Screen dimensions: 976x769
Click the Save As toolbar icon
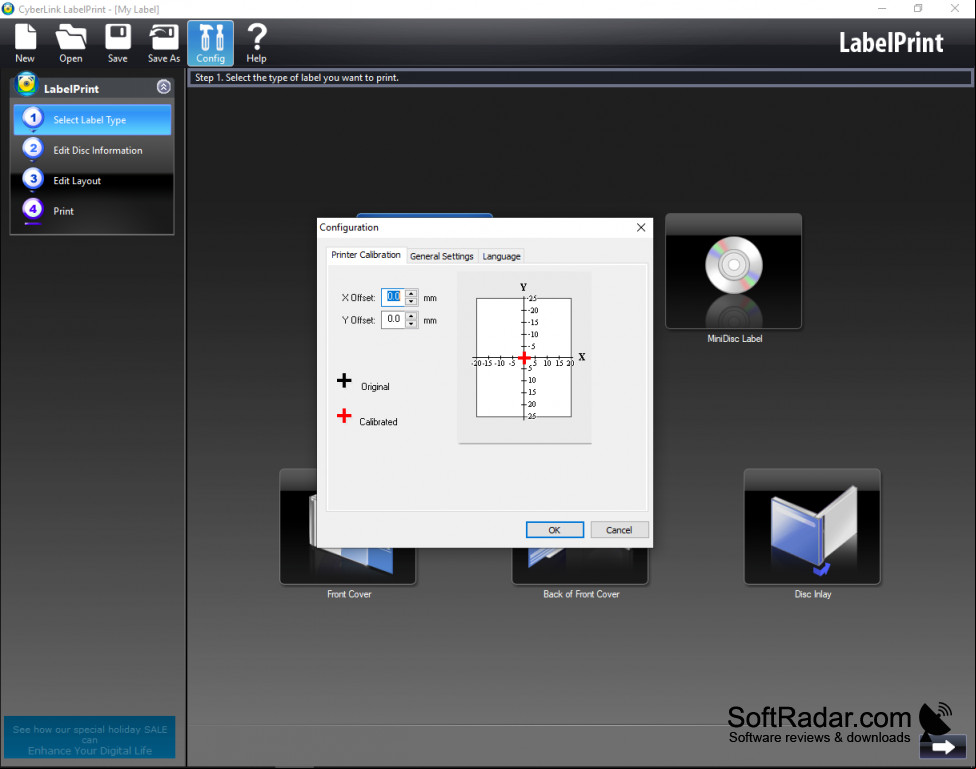tap(164, 43)
